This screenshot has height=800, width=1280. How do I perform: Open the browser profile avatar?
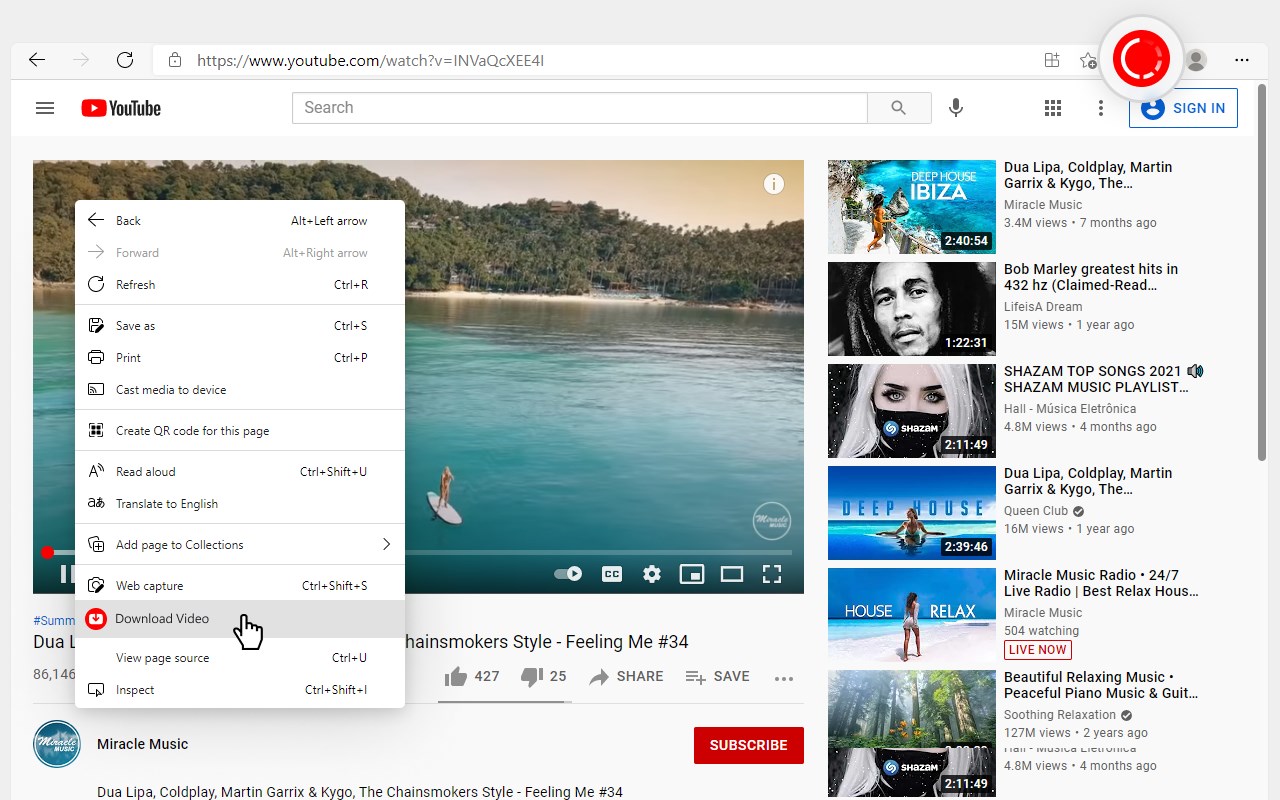(1196, 60)
